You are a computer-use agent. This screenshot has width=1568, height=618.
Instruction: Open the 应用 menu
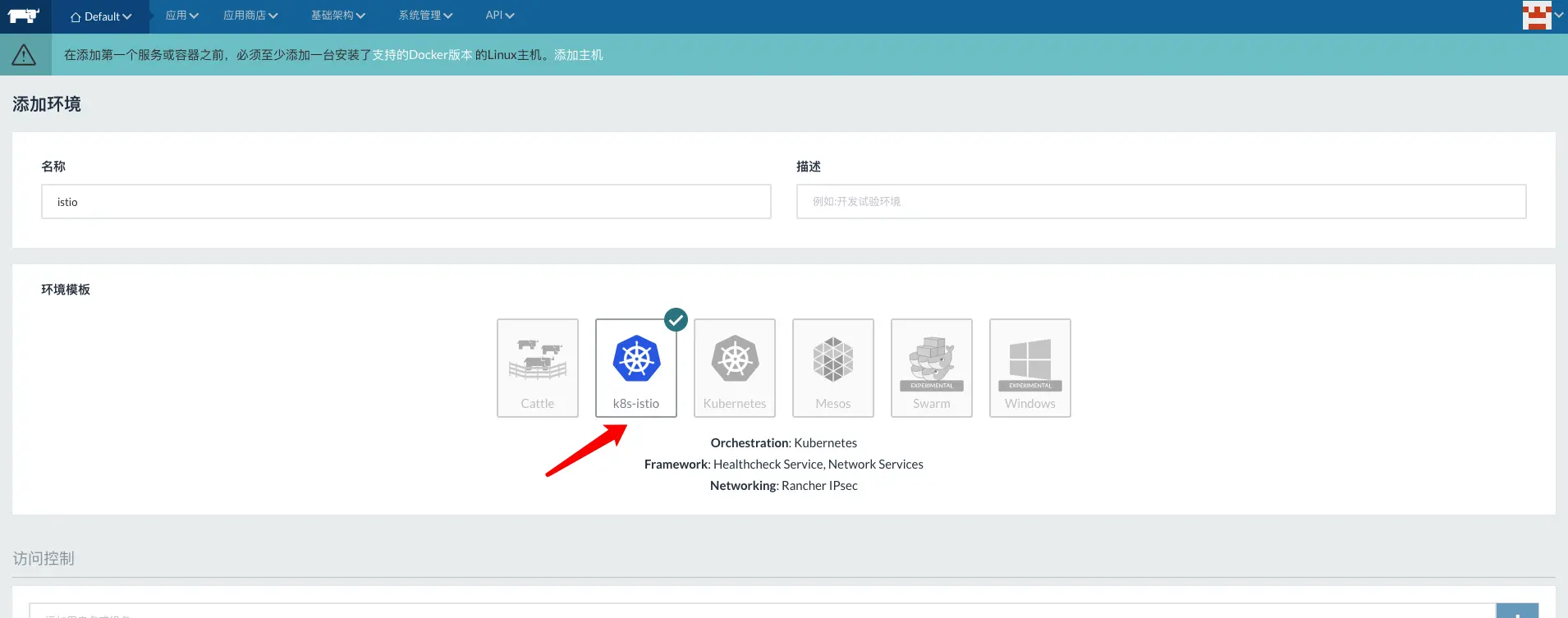[182, 16]
